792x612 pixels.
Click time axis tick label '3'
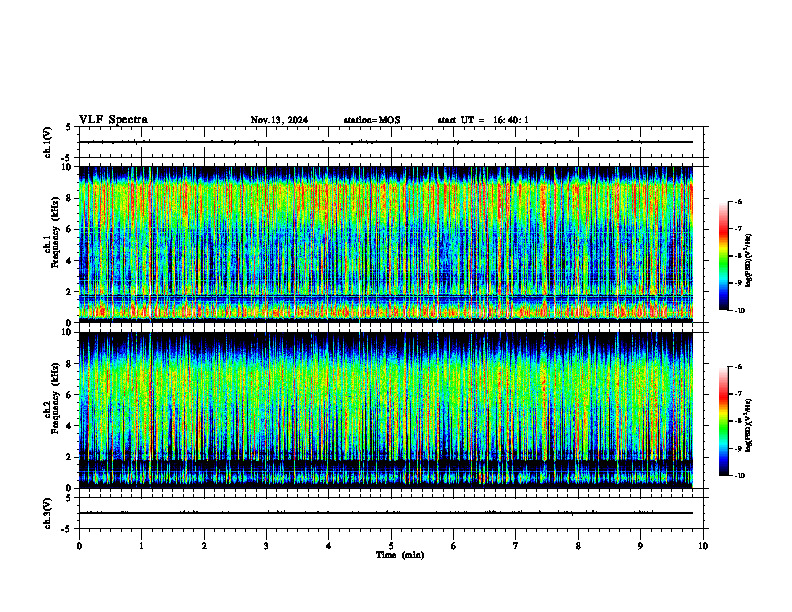coord(266,546)
